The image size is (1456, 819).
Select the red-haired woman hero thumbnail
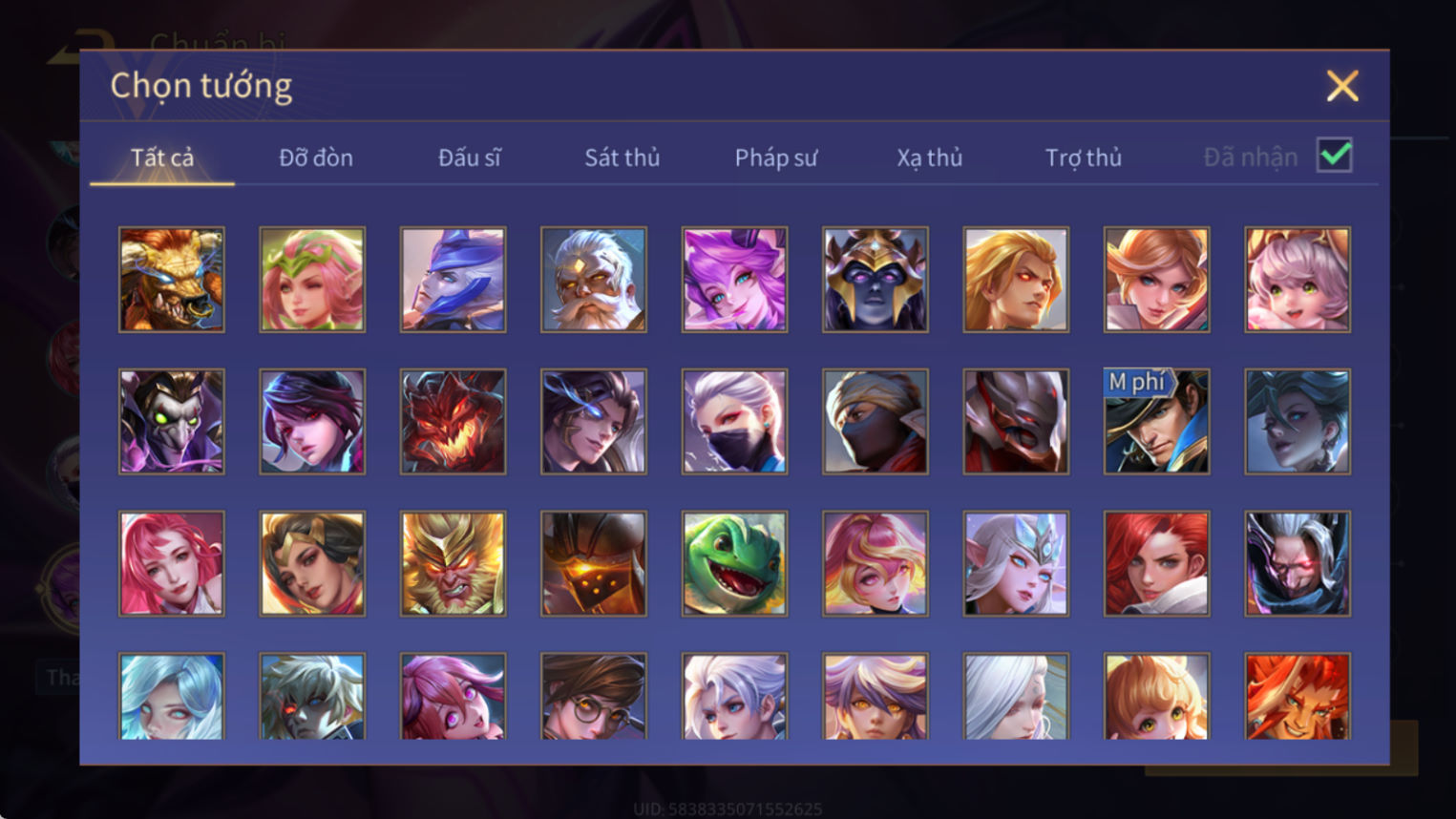1156,563
